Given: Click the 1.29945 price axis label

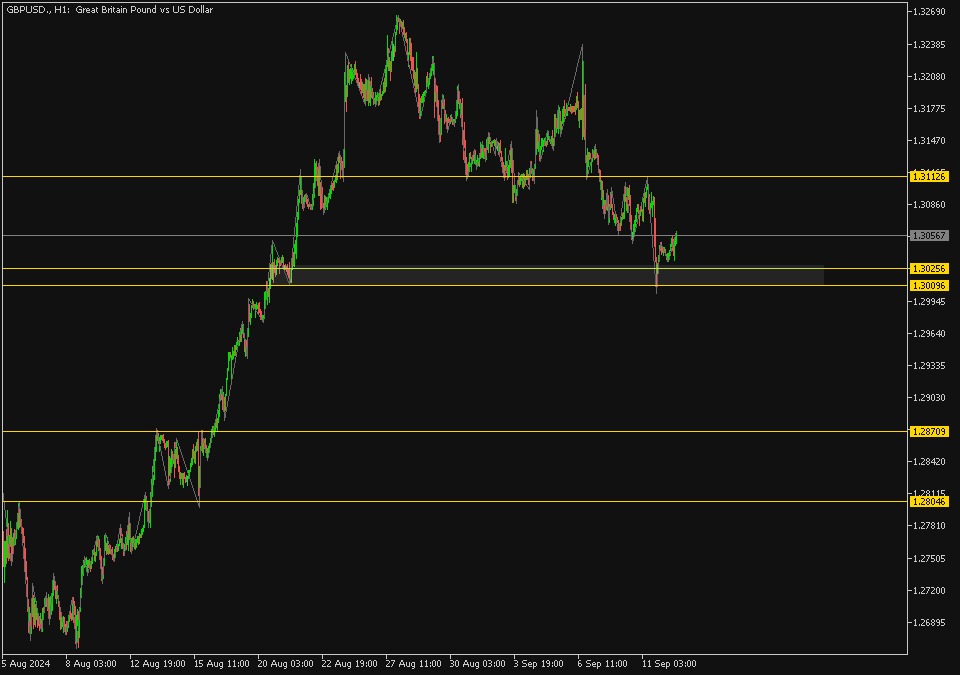Looking at the screenshot, I should click(x=929, y=301).
